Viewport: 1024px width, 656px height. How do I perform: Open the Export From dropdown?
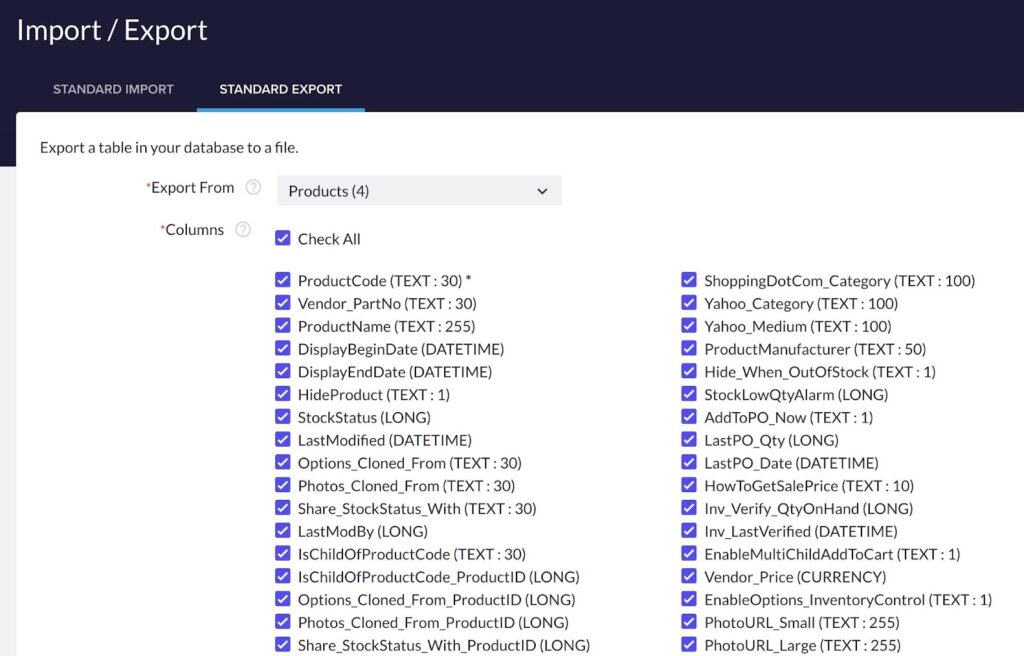(418, 191)
